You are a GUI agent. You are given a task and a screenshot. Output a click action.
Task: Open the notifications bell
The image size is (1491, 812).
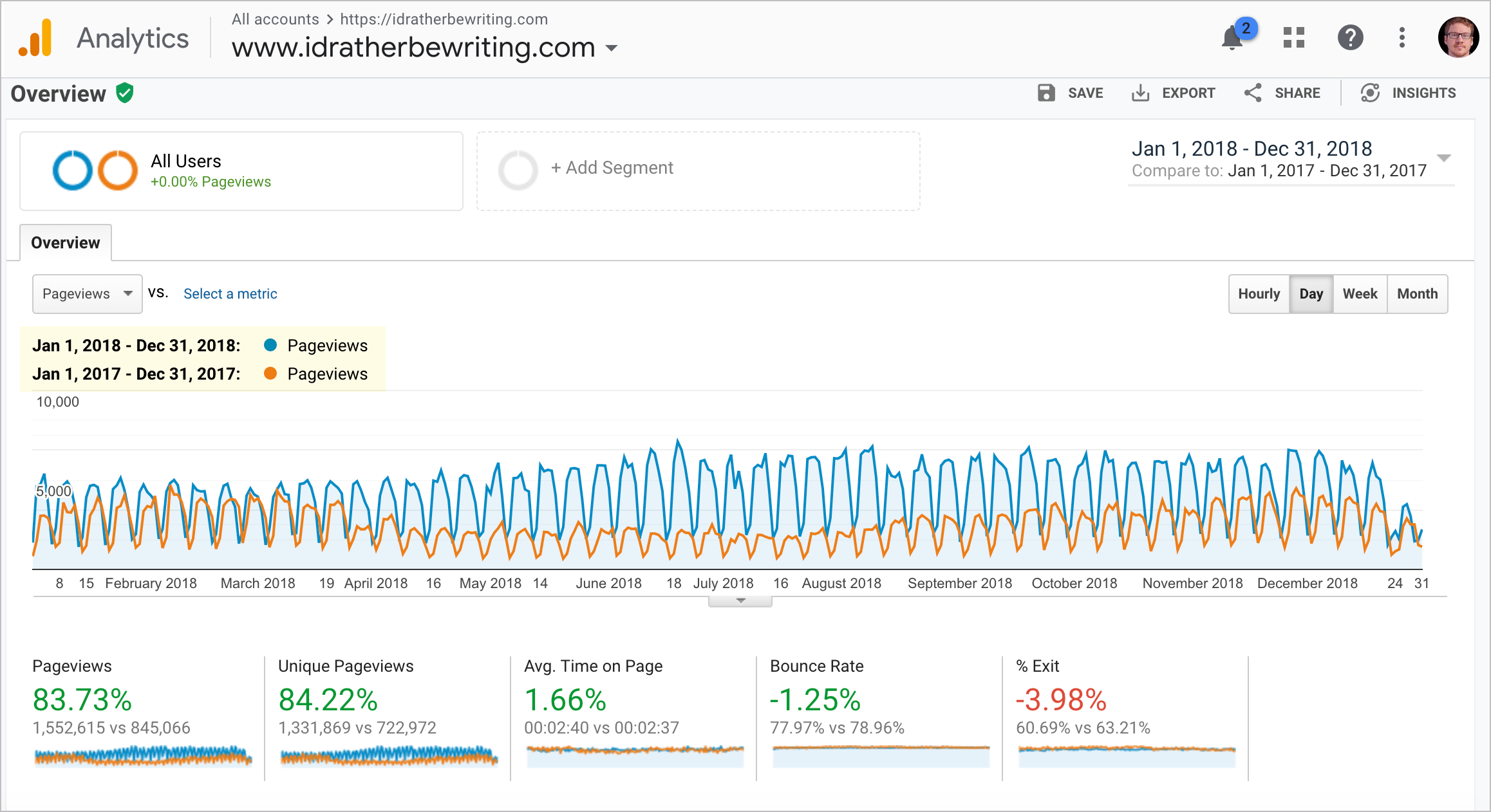[1232, 38]
